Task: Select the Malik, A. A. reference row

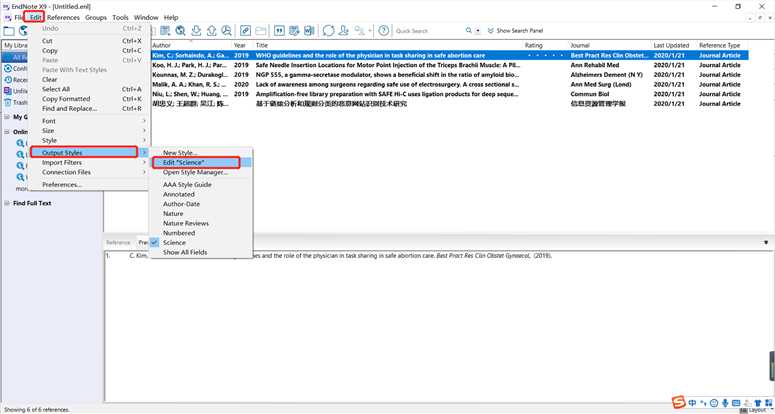Action: tap(449, 84)
